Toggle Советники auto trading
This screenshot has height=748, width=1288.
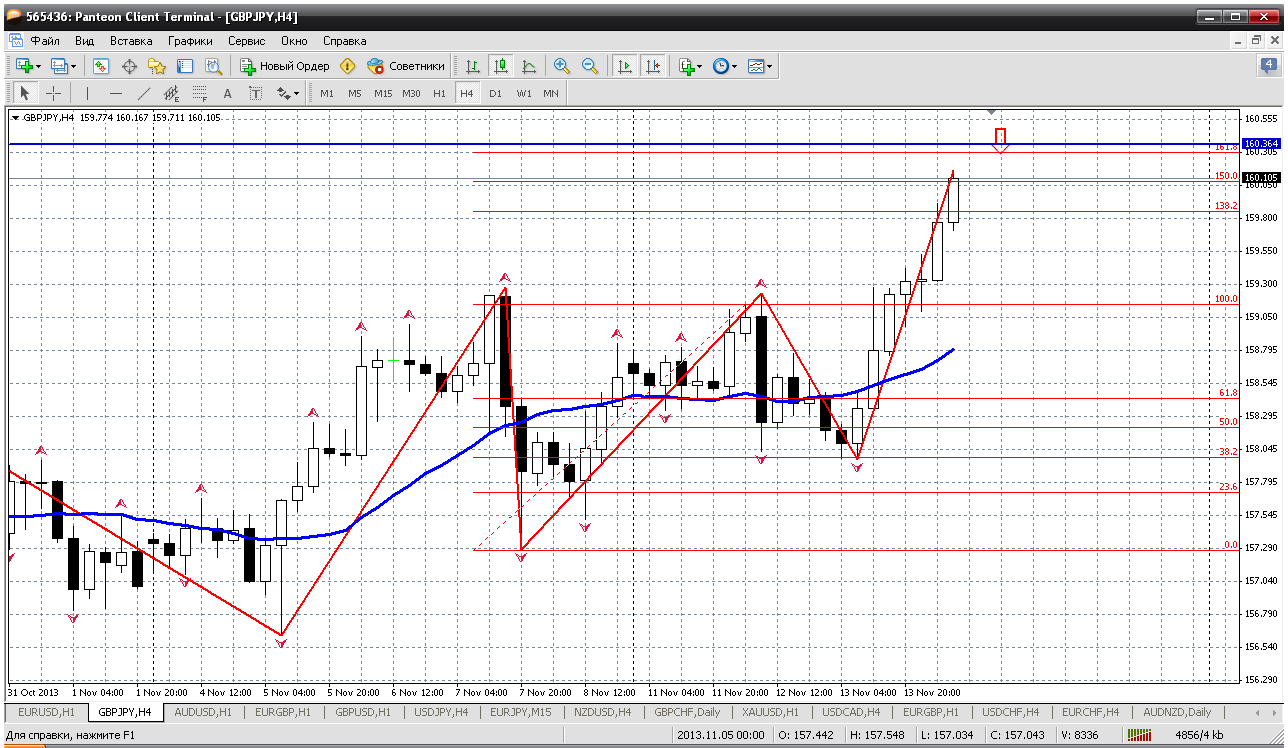pyautogui.click(x=406, y=66)
